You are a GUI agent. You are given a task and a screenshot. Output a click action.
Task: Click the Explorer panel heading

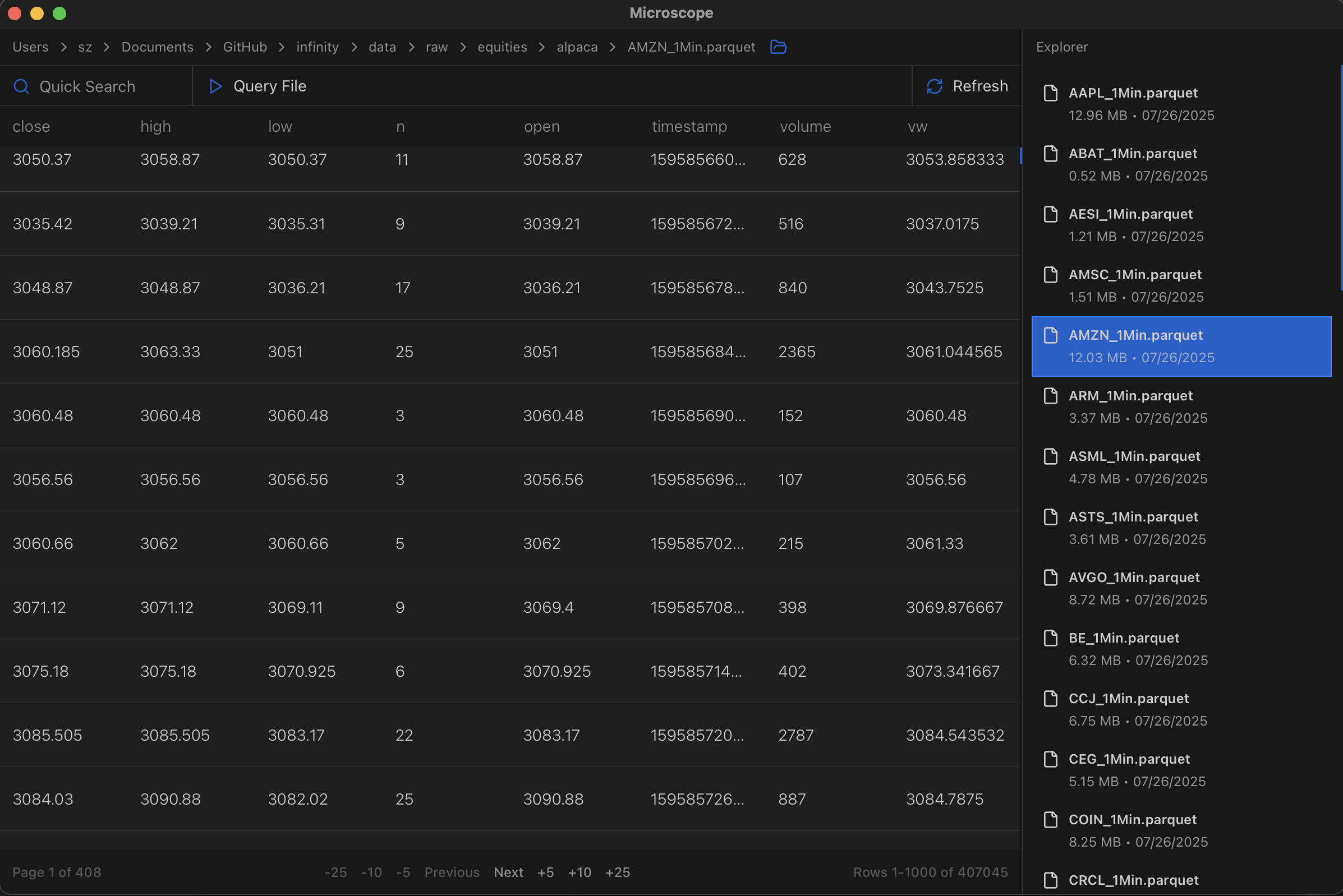[x=1062, y=47]
